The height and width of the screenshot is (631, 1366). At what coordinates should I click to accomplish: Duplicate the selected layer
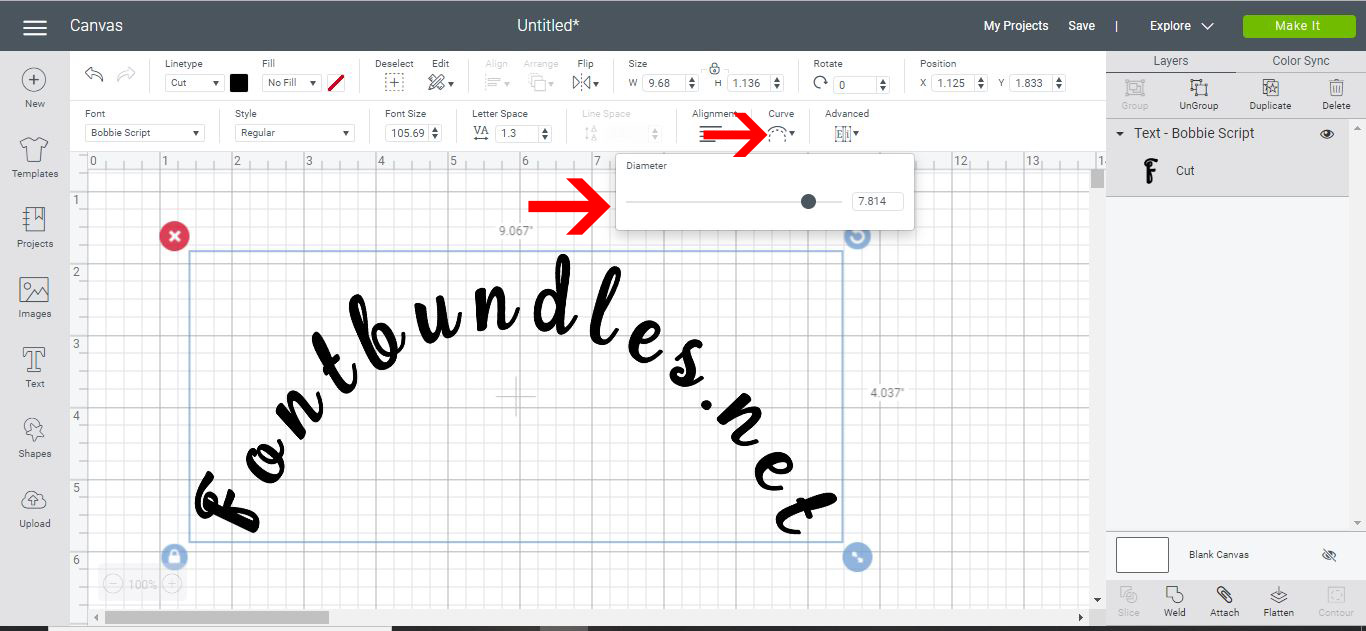pos(1270,95)
